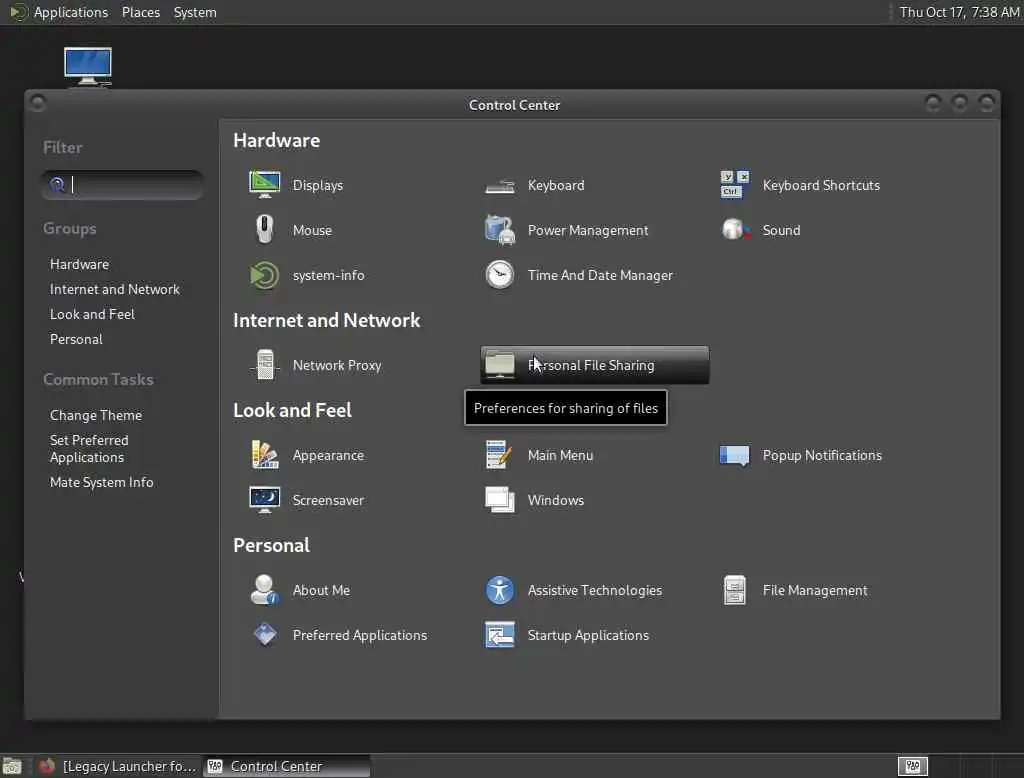This screenshot has width=1024, height=778.
Task: Open the Keyboard Shortcuts icon
Action: coord(735,185)
